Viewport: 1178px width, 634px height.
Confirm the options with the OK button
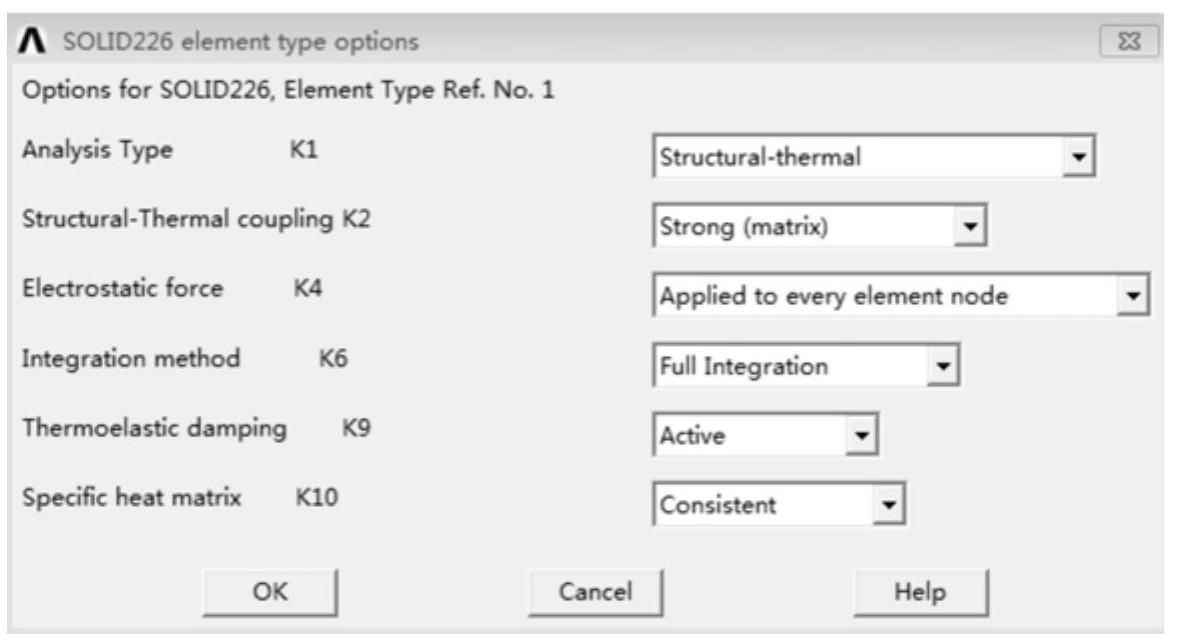(270, 593)
